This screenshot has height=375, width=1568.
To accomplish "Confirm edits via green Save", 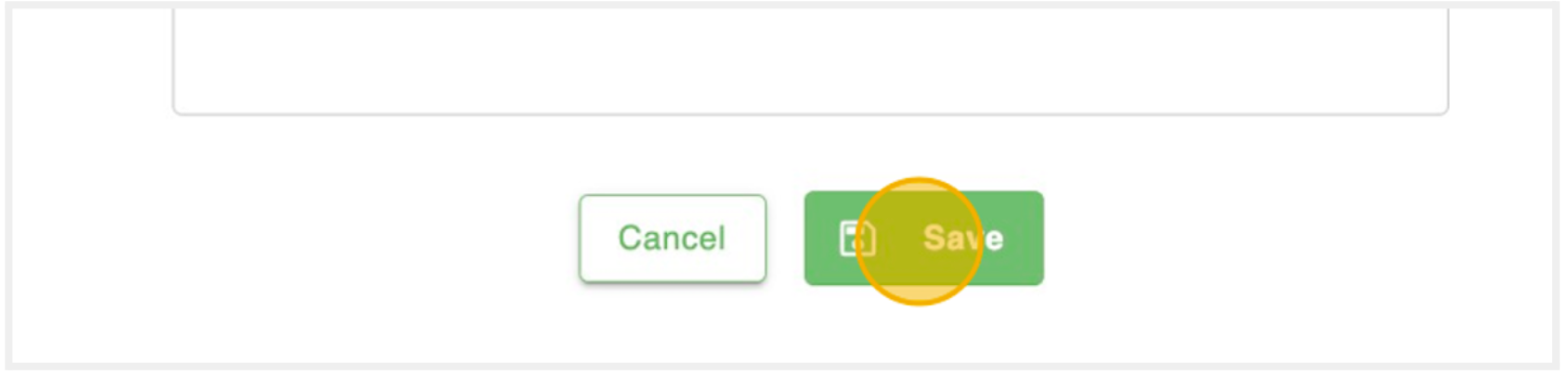I will (923, 239).
